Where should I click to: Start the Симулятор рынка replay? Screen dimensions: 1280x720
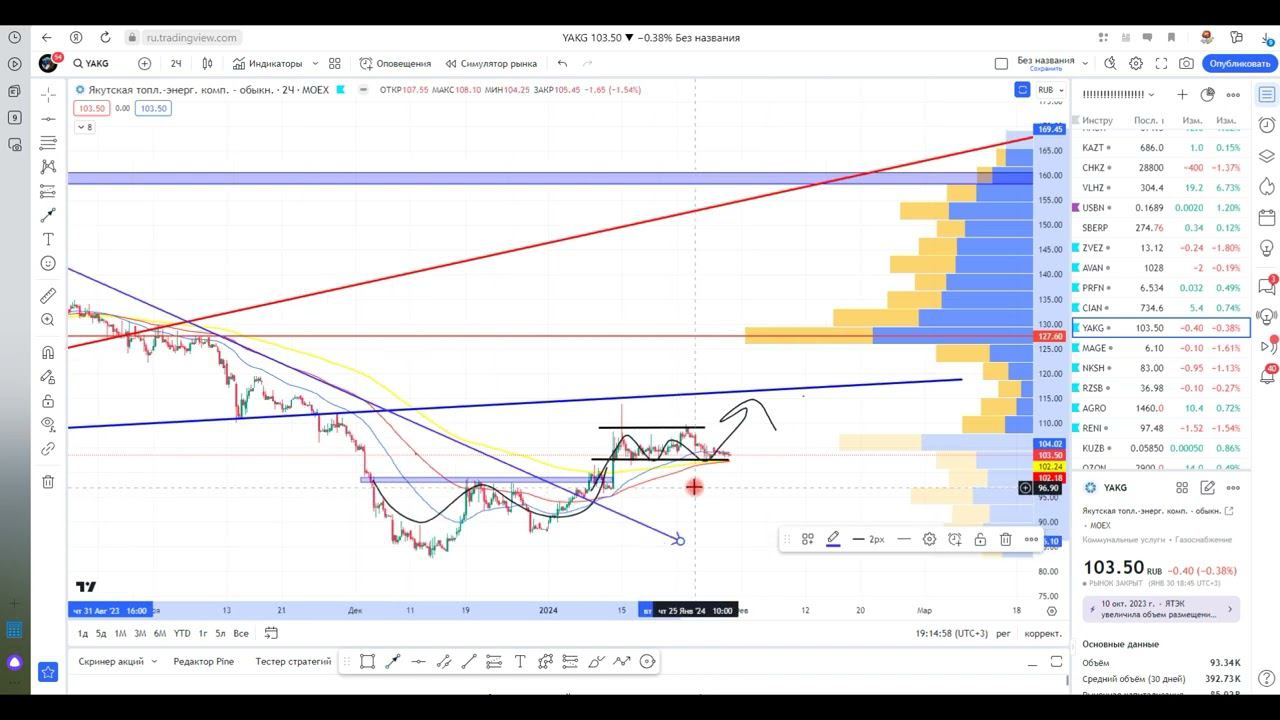click(491, 63)
